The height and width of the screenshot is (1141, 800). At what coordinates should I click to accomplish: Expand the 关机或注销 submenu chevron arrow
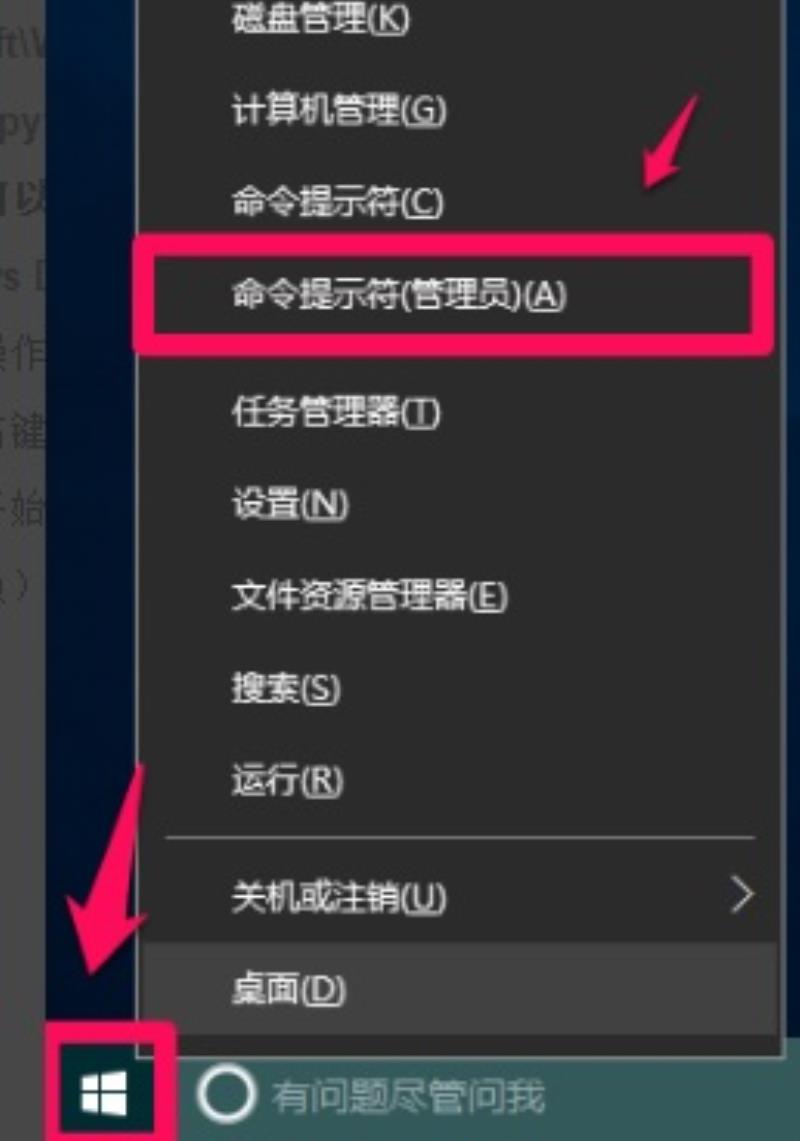[x=742, y=894]
